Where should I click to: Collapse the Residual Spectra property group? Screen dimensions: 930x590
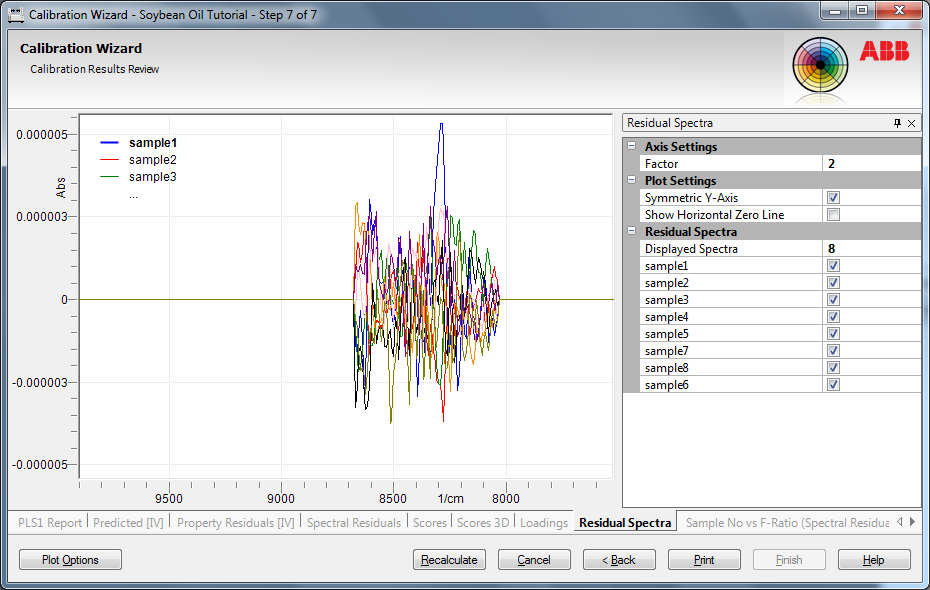tap(631, 232)
